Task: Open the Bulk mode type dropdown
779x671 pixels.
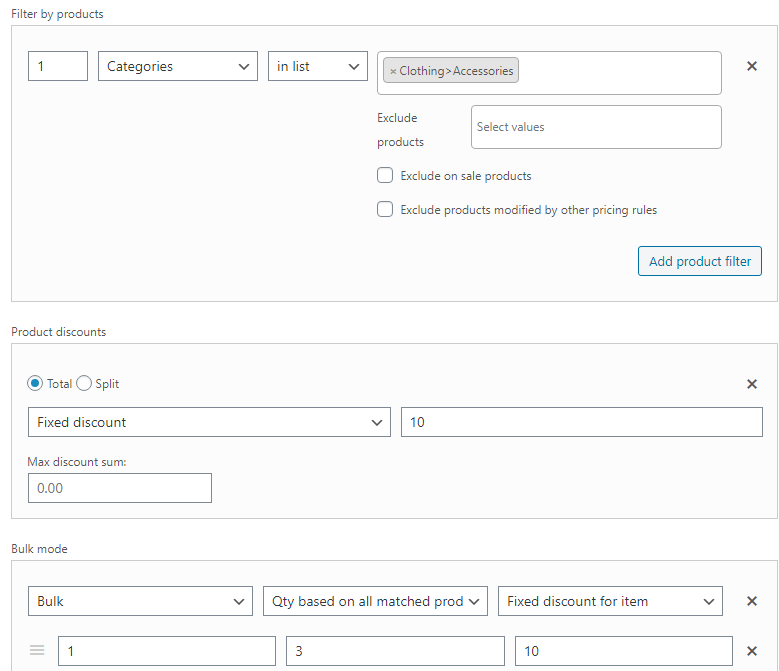Action: click(x=140, y=601)
